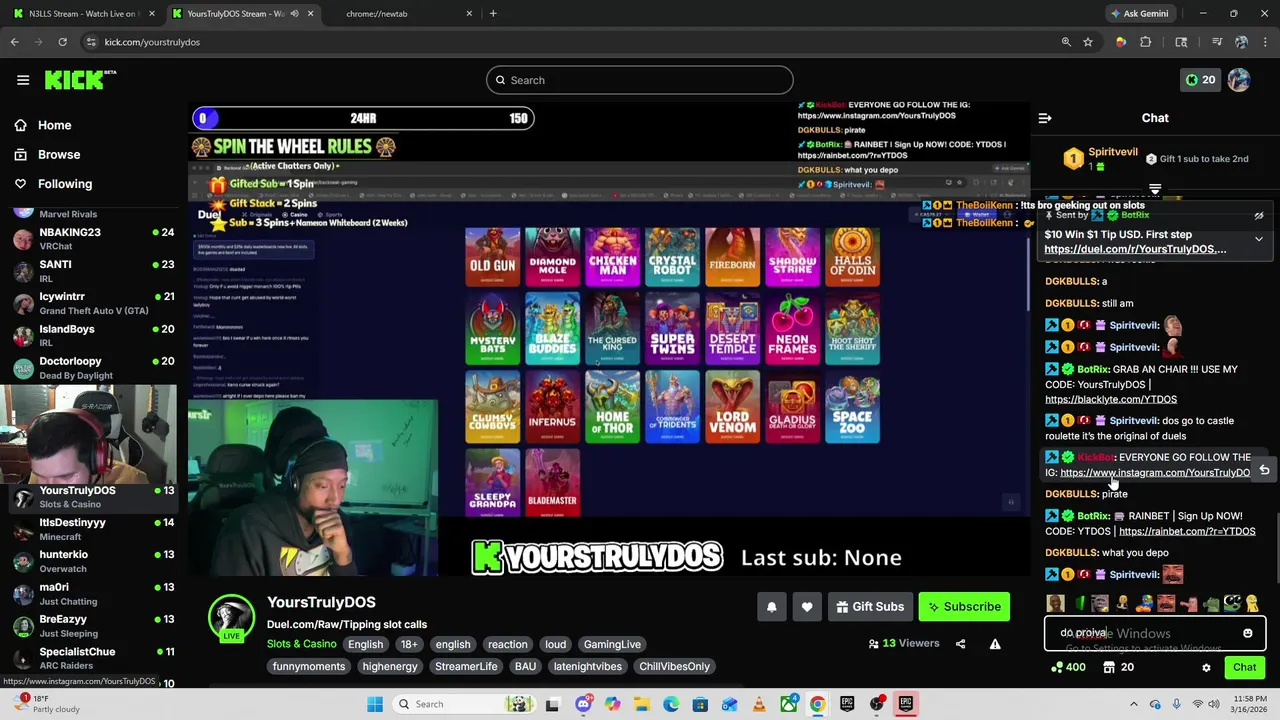Screen dimensions: 1280x720
Task: Insert the Pepe frog emote from quick emotes
Action: click(1232, 604)
